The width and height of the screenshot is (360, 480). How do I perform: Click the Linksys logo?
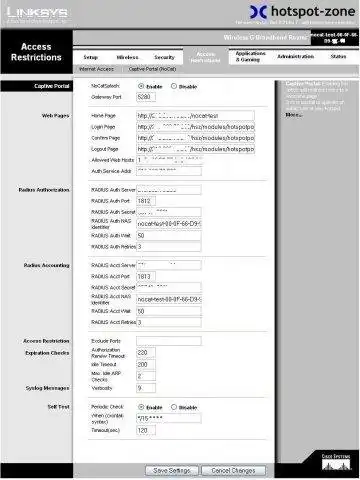coord(37,15)
